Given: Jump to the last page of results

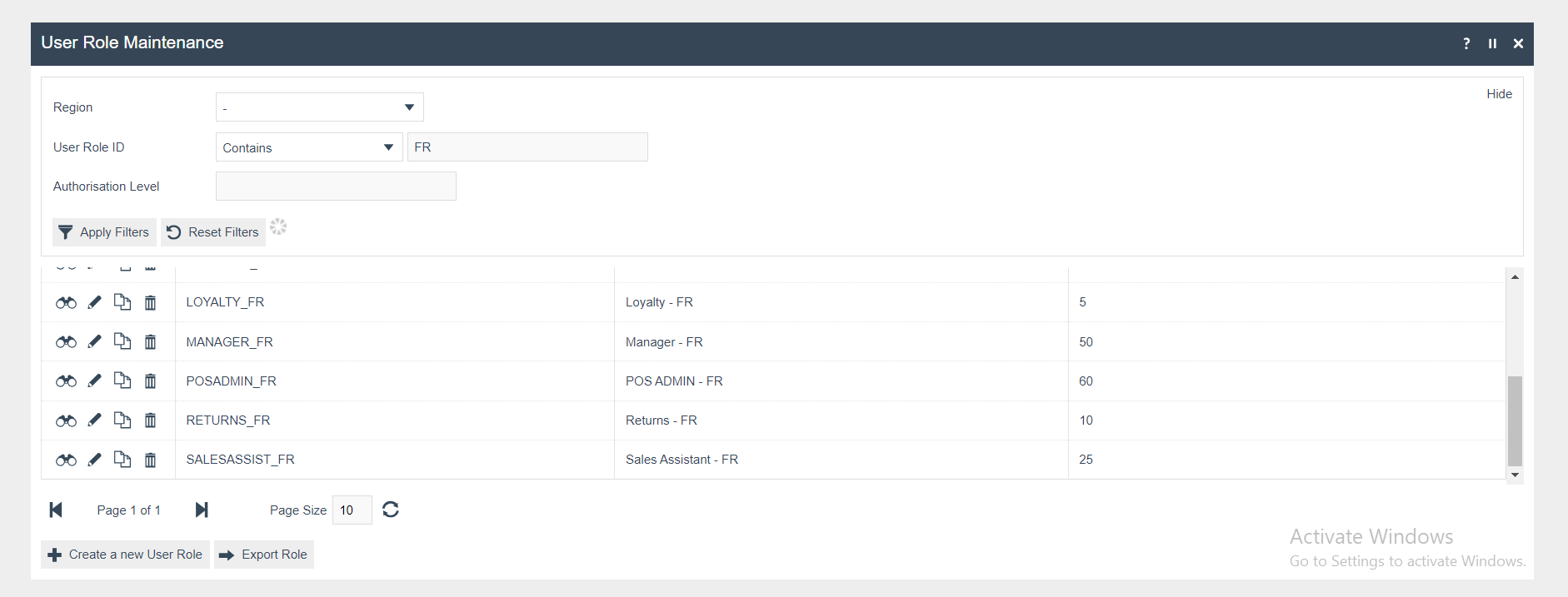Looking at the screenshot, I should point(202,510).
